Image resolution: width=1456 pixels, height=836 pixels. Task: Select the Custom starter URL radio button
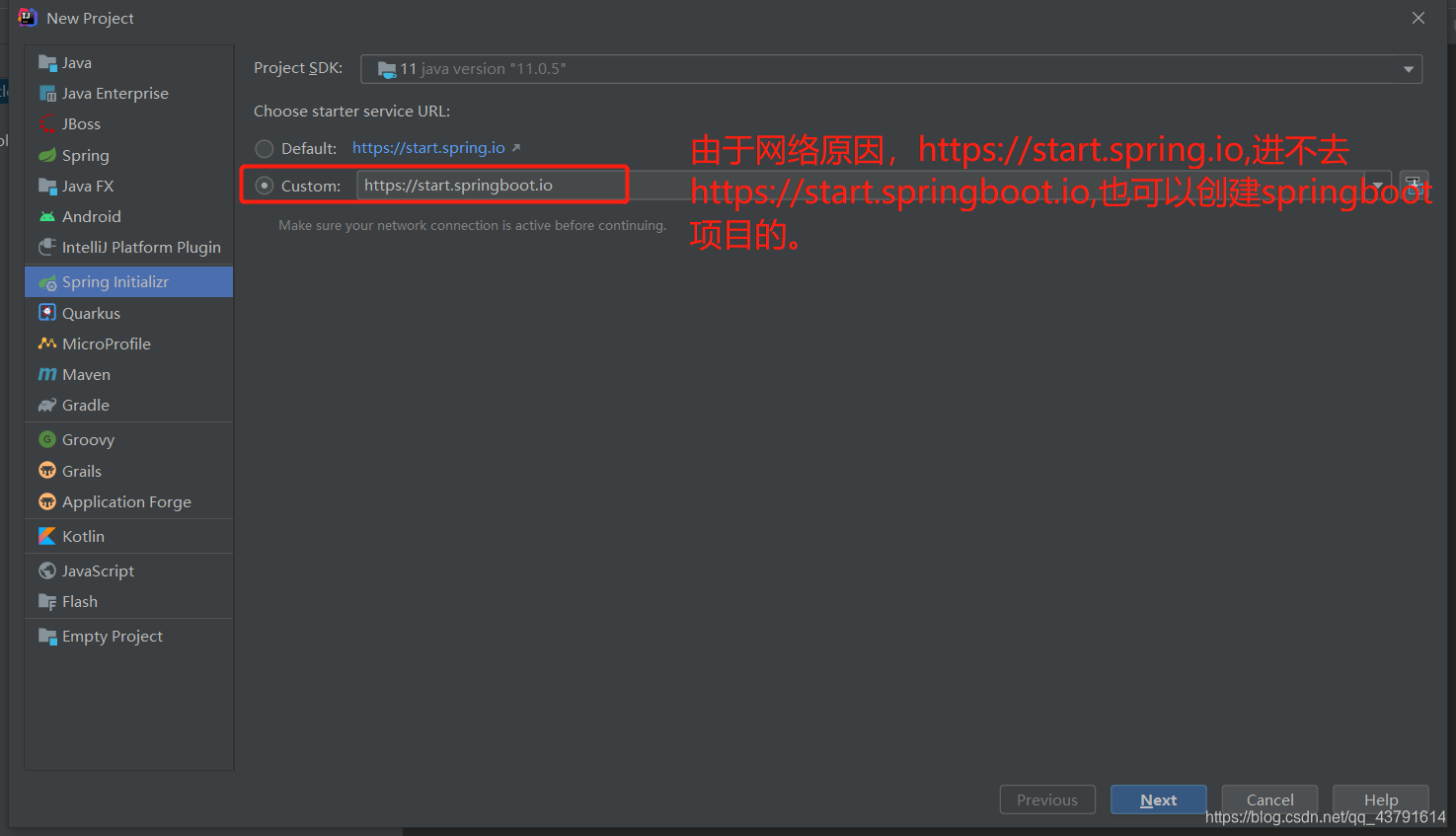tap(265, 186)
